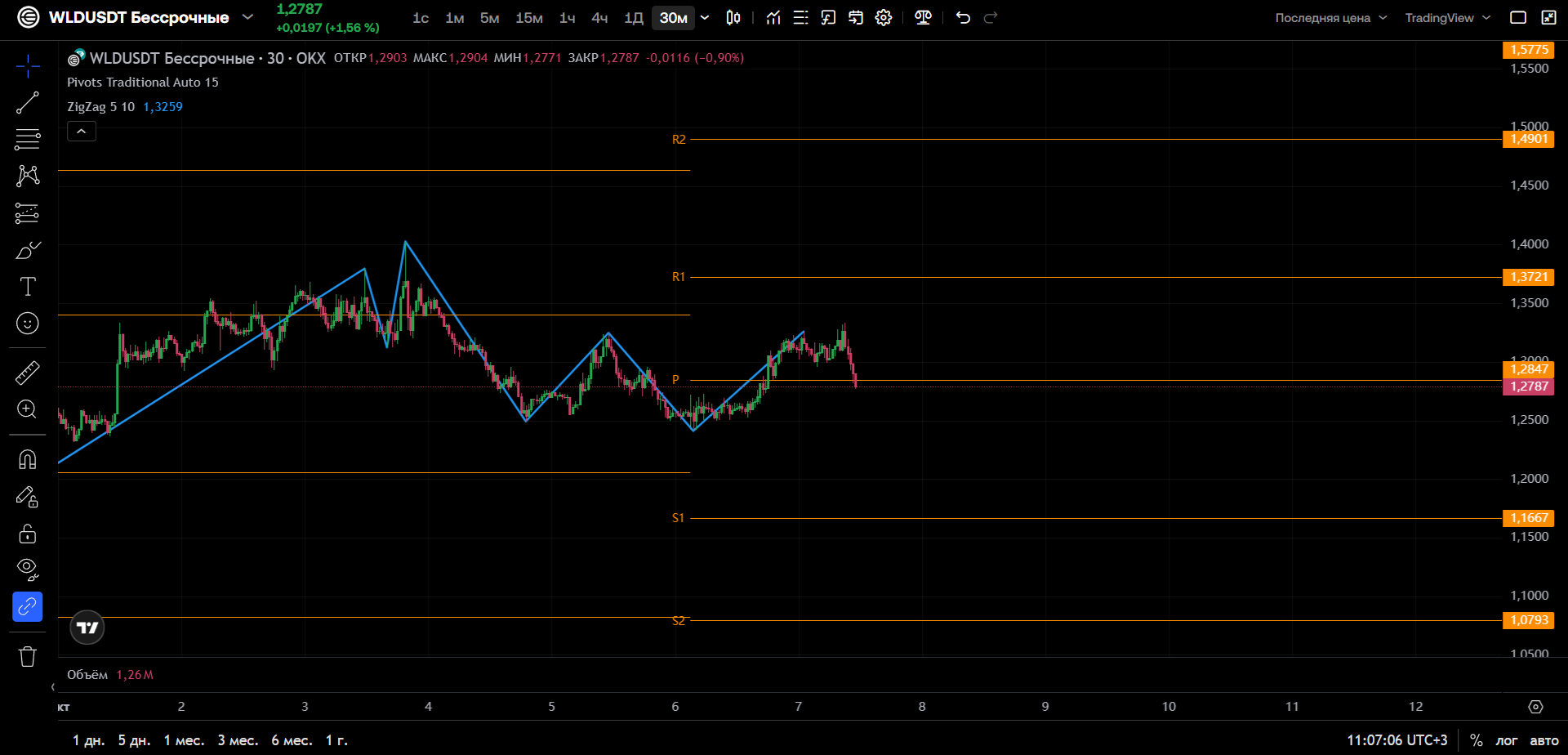Viewport: 1568px width, 755px height.
Task: Open the indicators menu in toolbar
Action: pos(773,18)
